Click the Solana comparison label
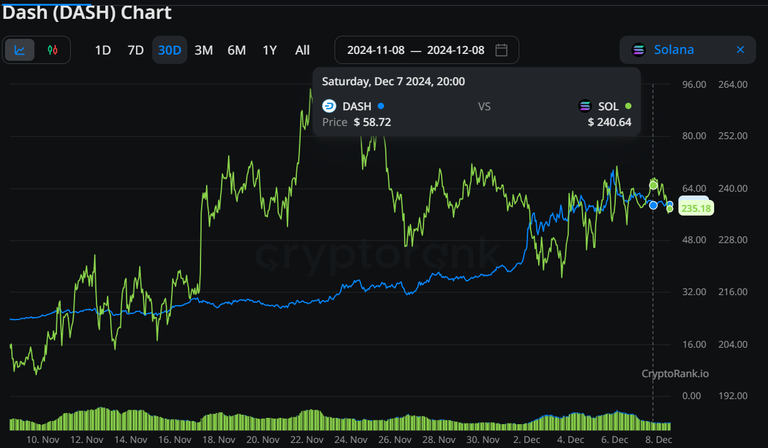This screenshot has height=448, width=768. 674,49
